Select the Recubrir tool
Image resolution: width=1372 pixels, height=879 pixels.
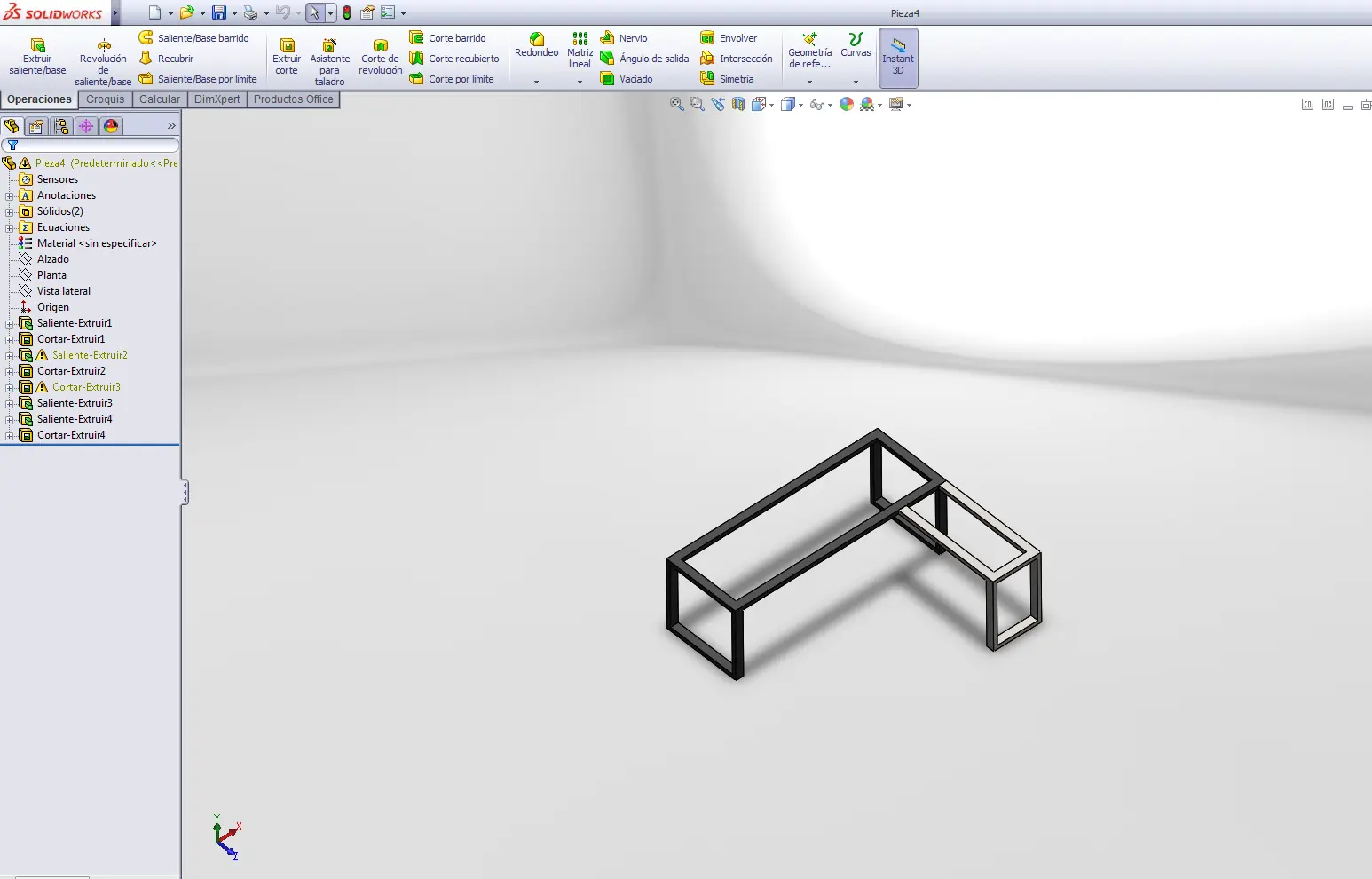point(166,59)
